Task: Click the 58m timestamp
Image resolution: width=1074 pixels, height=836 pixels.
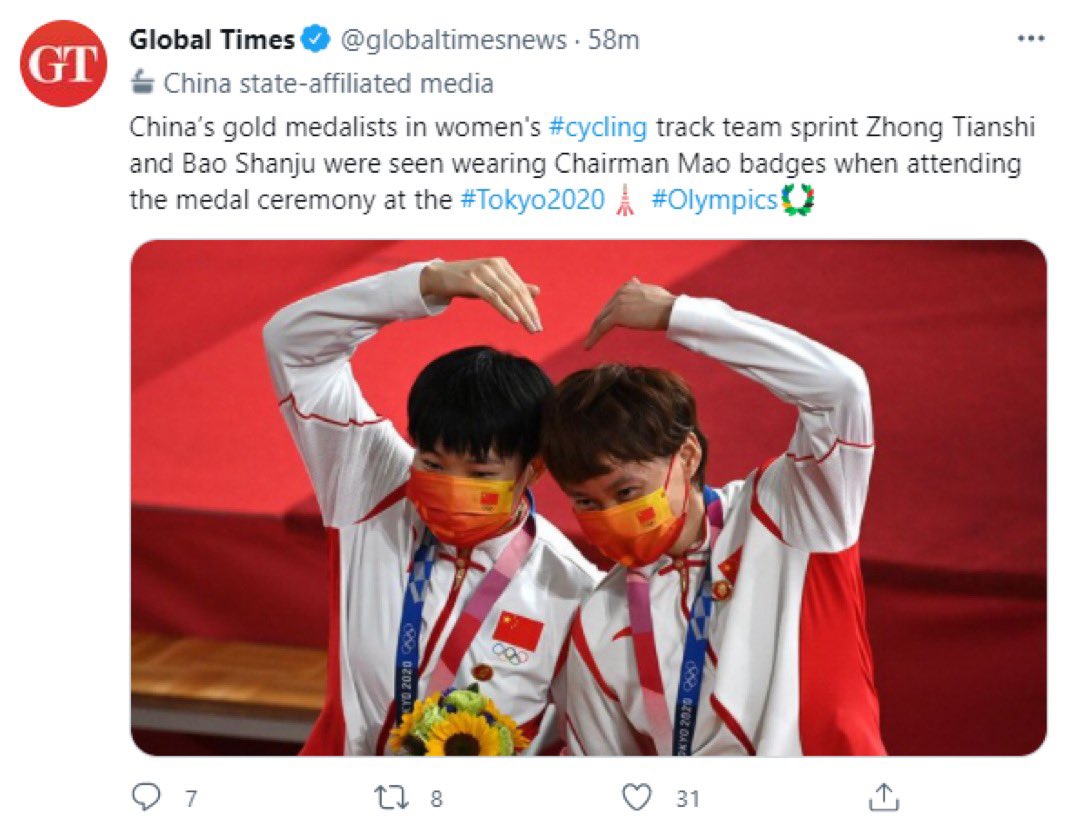Action: 613,40
